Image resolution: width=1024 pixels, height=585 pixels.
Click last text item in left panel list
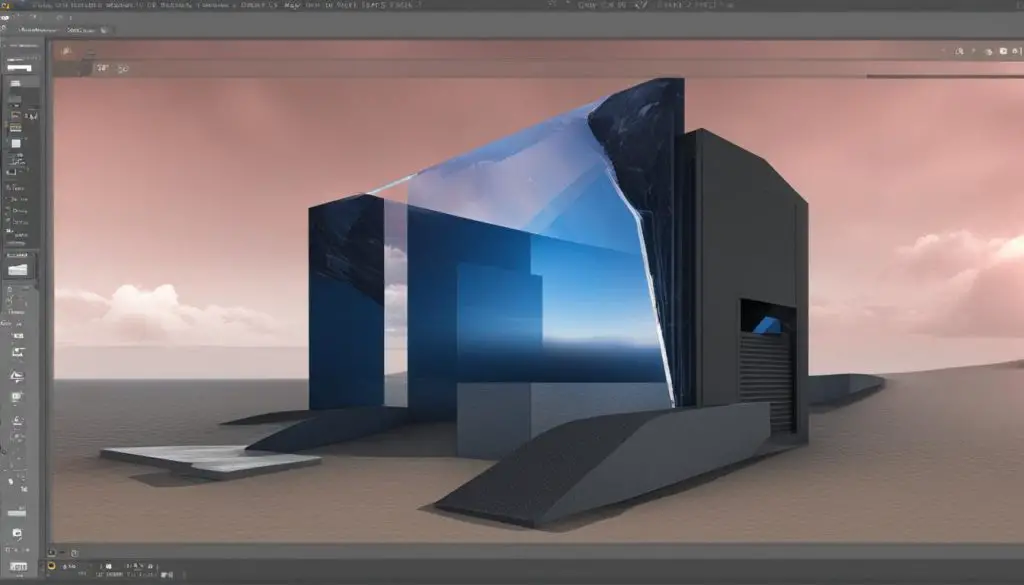pyautogui.click(x=20, y=234)
